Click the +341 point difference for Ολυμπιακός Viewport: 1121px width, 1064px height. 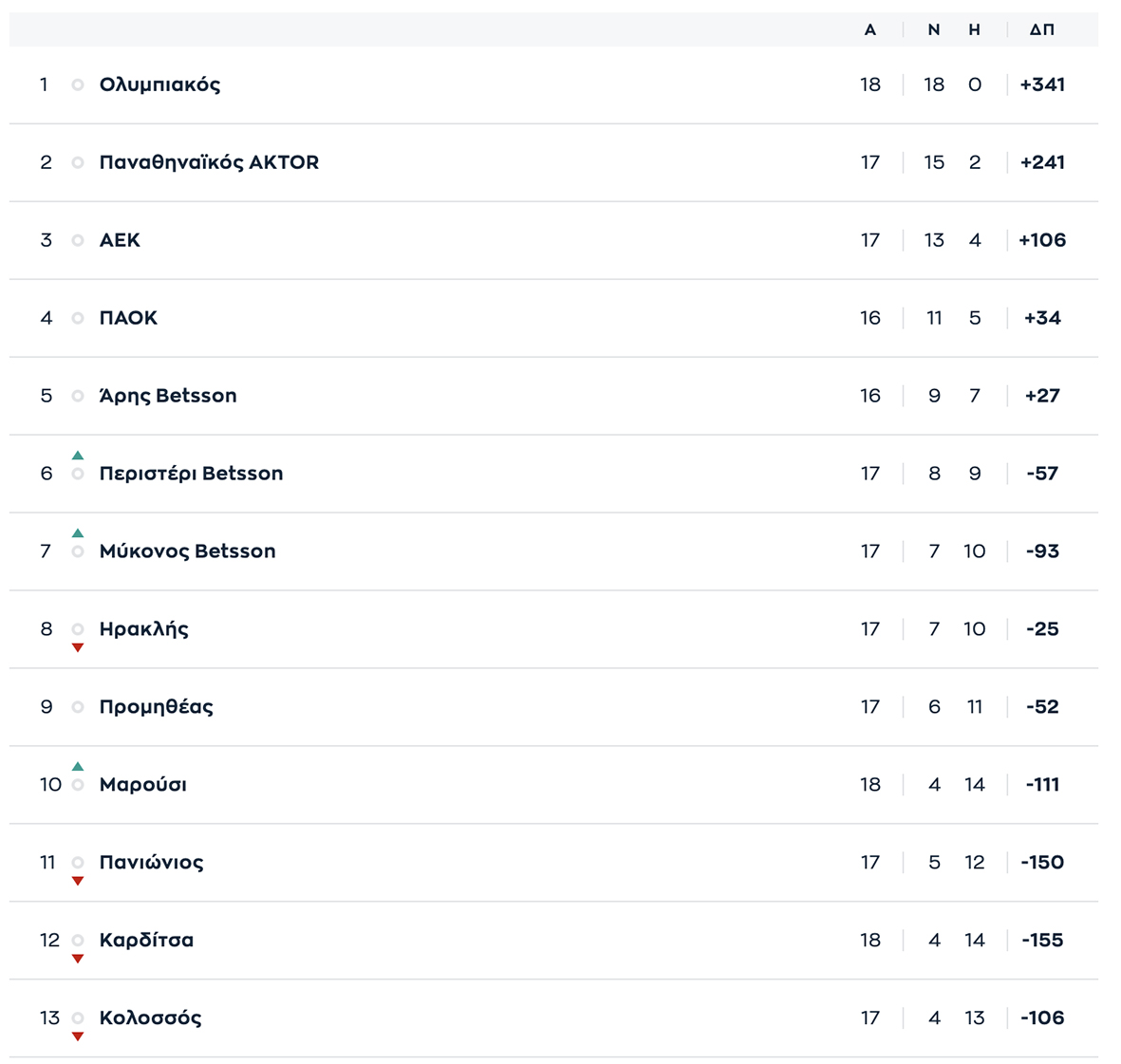1042,84
